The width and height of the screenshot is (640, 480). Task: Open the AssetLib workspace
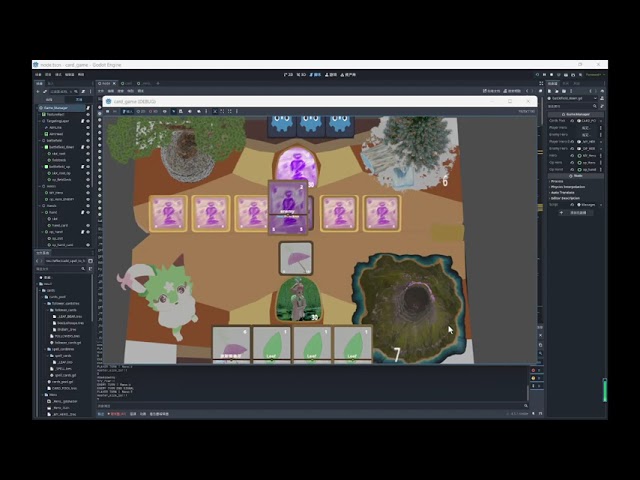pyautogui.click(x=348, y=75)
